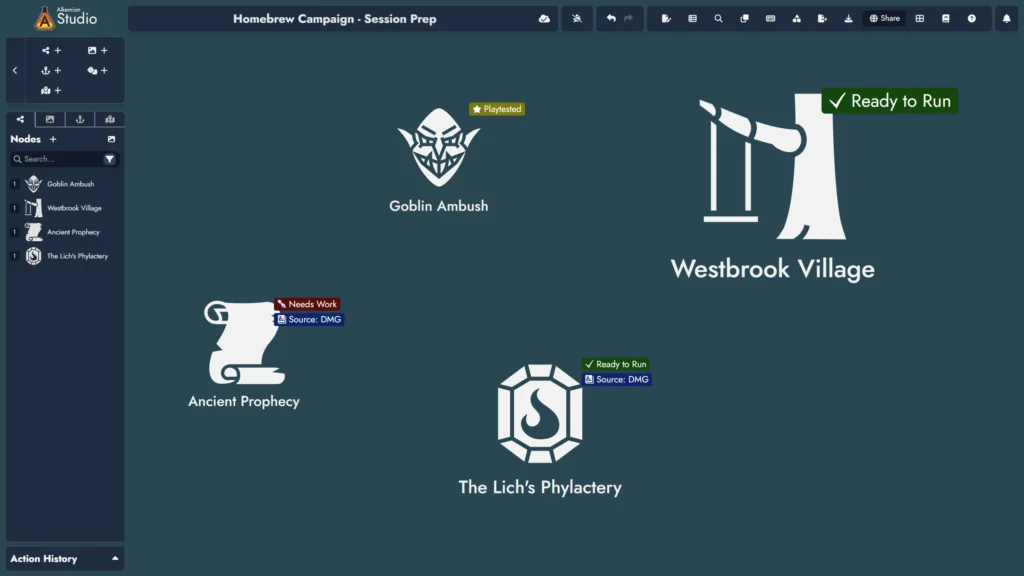Screen dimensions: 1024x576
Task: Click the notifications bell icon
Action: 1006,18
